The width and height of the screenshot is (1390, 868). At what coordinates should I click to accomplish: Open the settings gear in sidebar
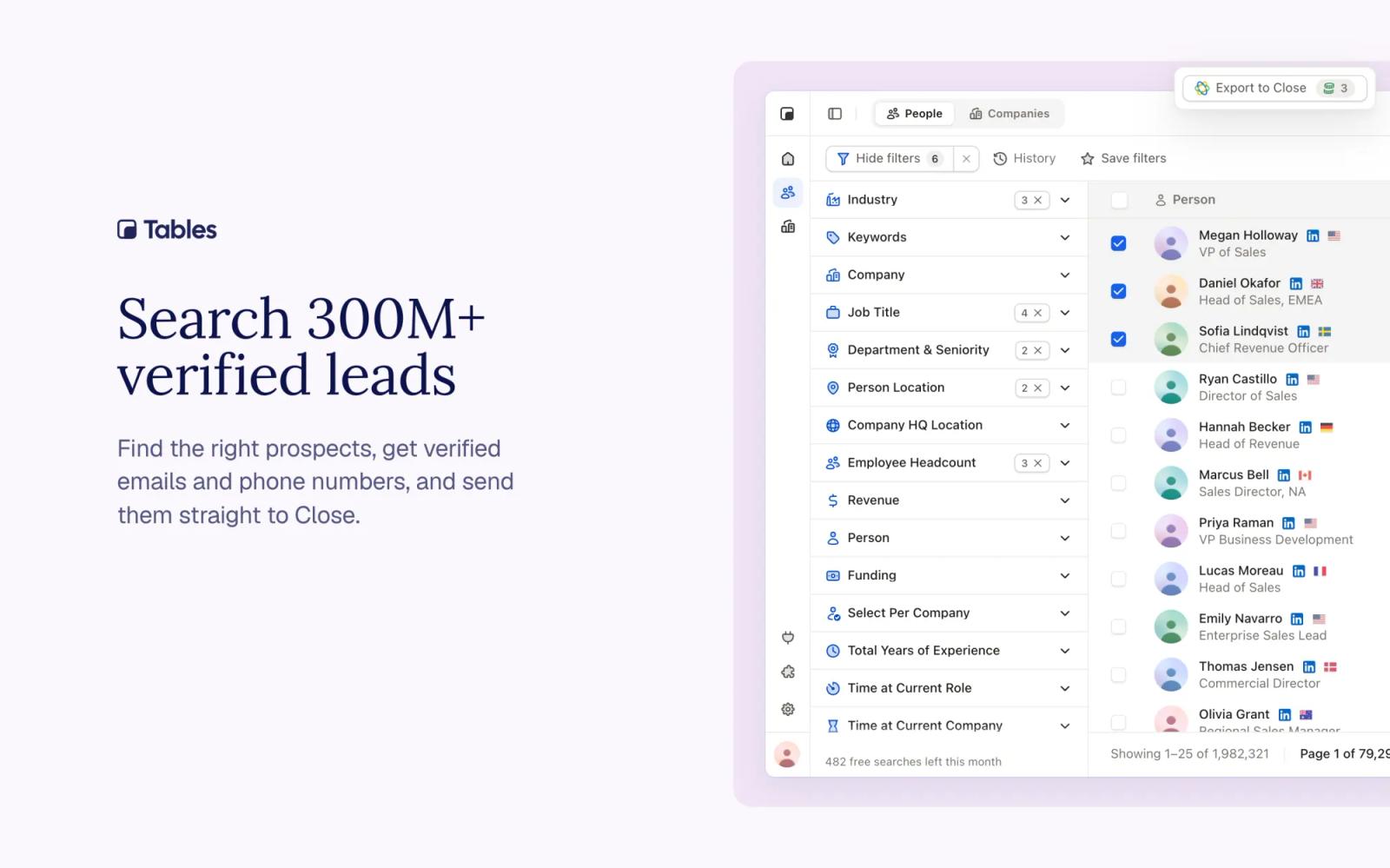coord(788,709)
